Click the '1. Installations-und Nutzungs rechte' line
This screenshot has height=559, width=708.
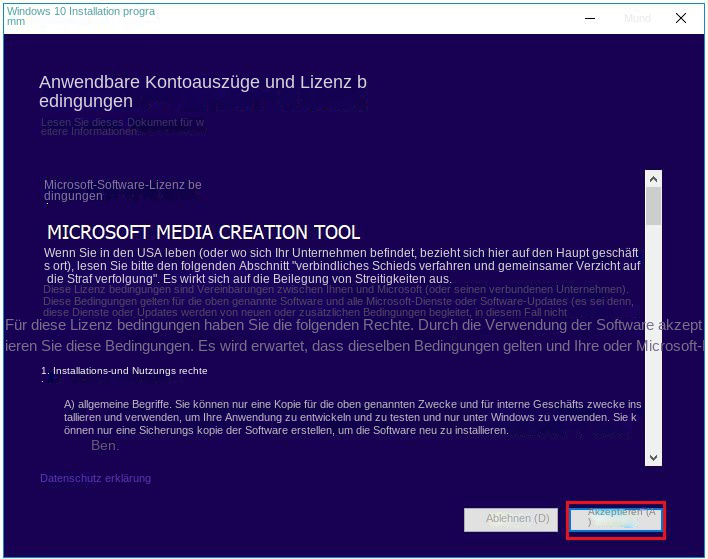[x=124, y=371]
